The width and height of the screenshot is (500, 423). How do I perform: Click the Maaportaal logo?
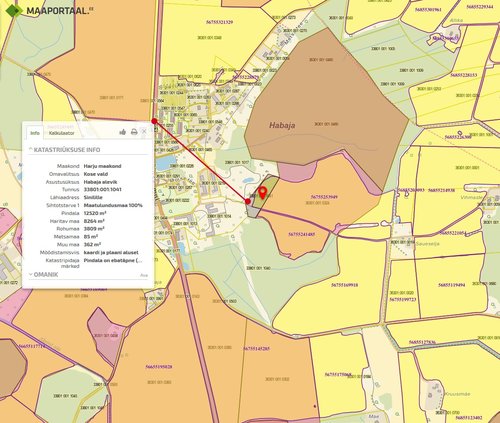click(49, 11)
